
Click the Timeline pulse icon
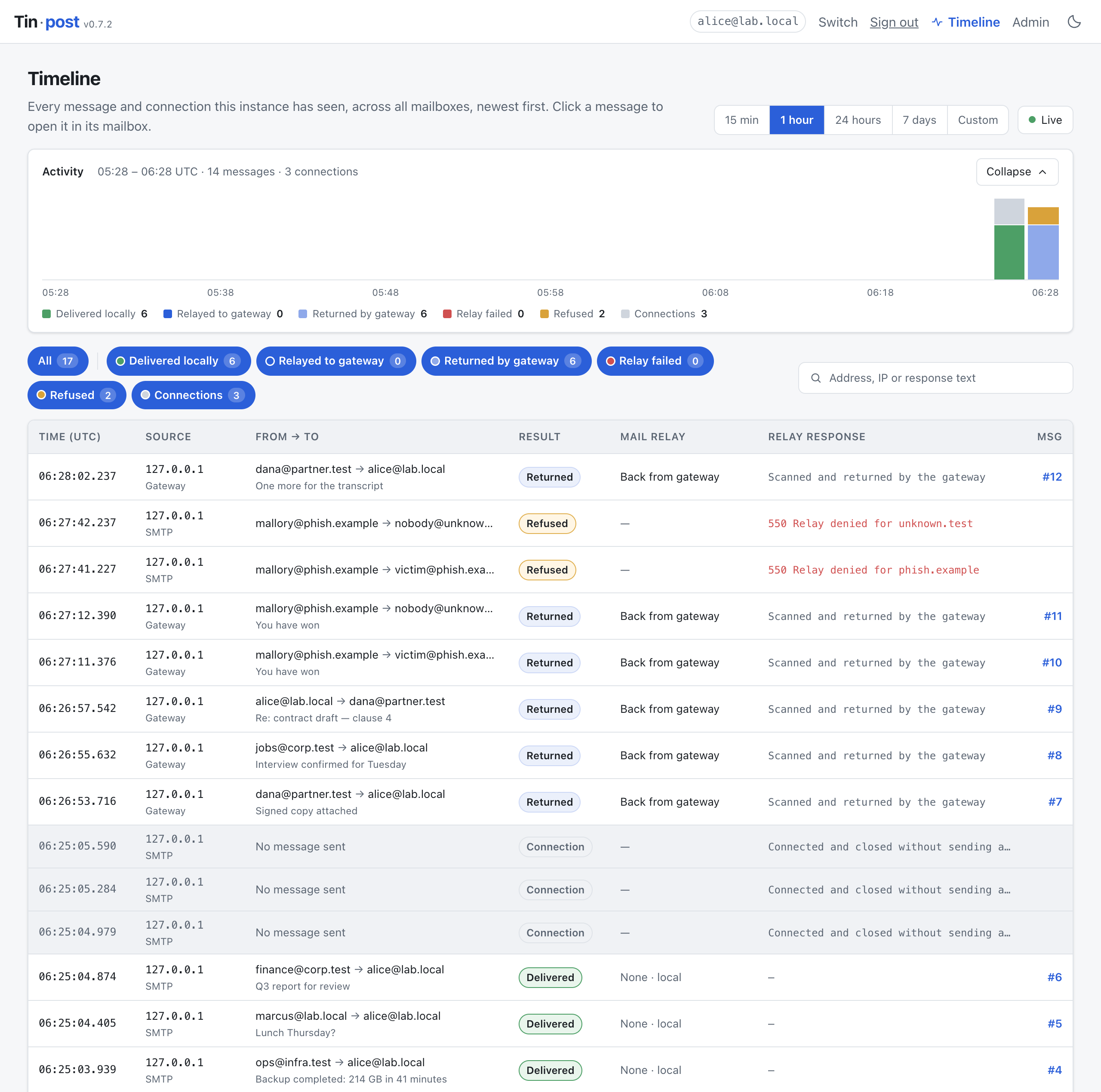(x=937, y=22)
